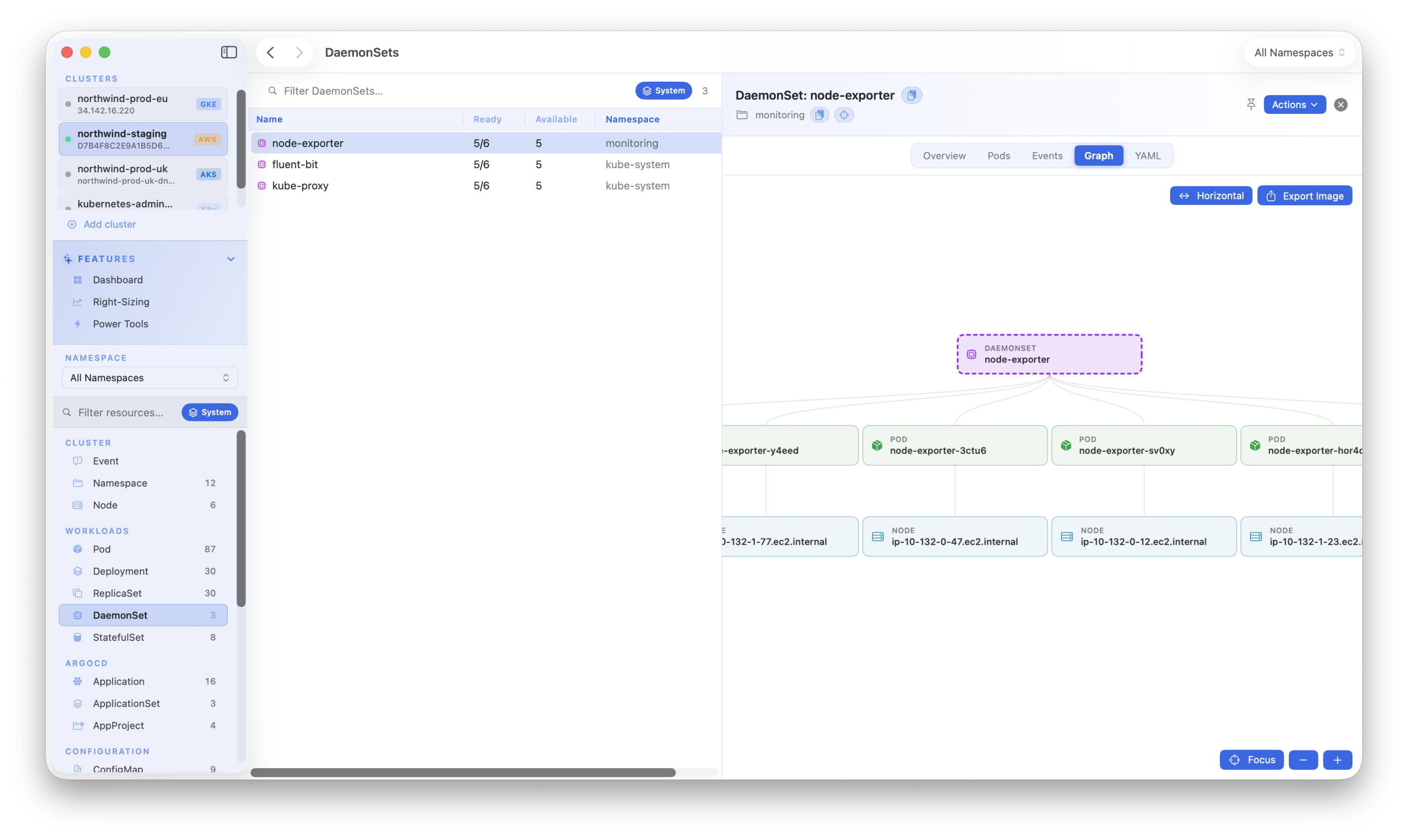Viewport: 1408px width, 840px height.
Task: Copy the monitoring namespace name
Action: point(819,115)
